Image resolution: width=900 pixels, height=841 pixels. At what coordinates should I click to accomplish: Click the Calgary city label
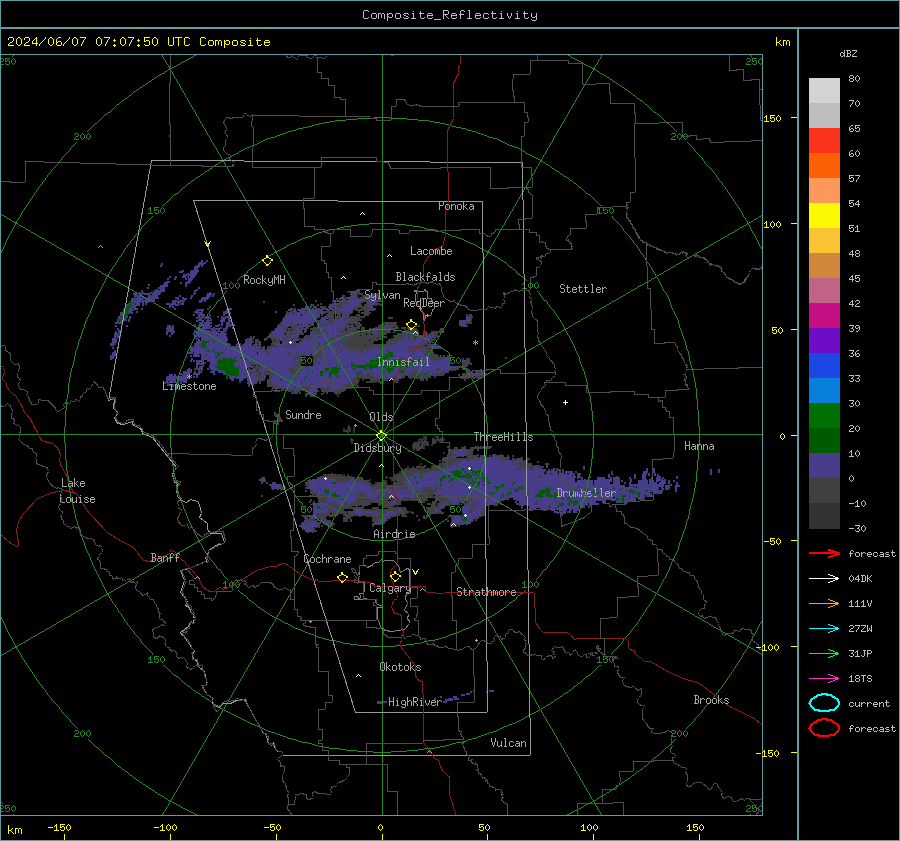tap(390, 588)
